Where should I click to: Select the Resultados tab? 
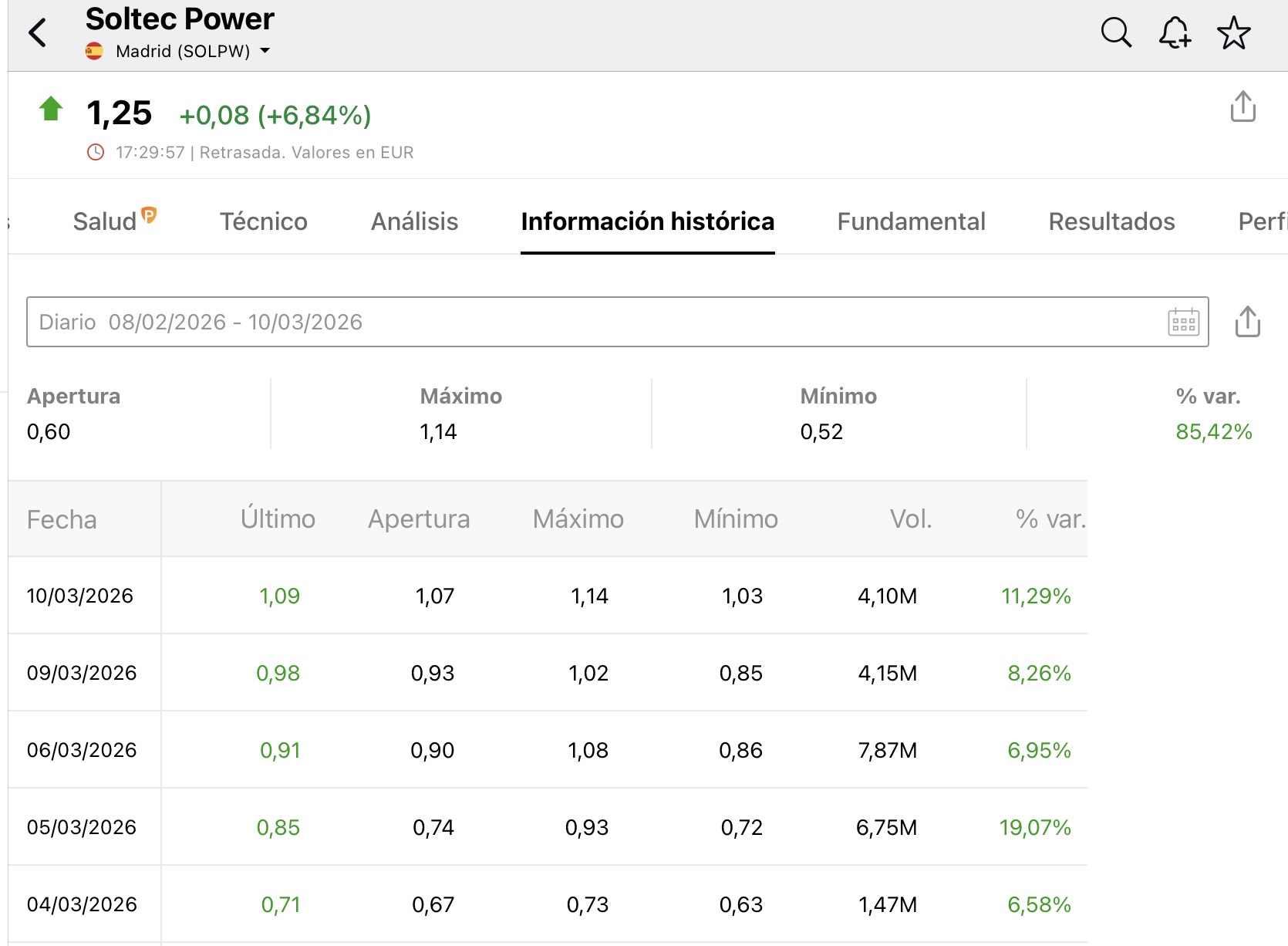point(1111,221)
